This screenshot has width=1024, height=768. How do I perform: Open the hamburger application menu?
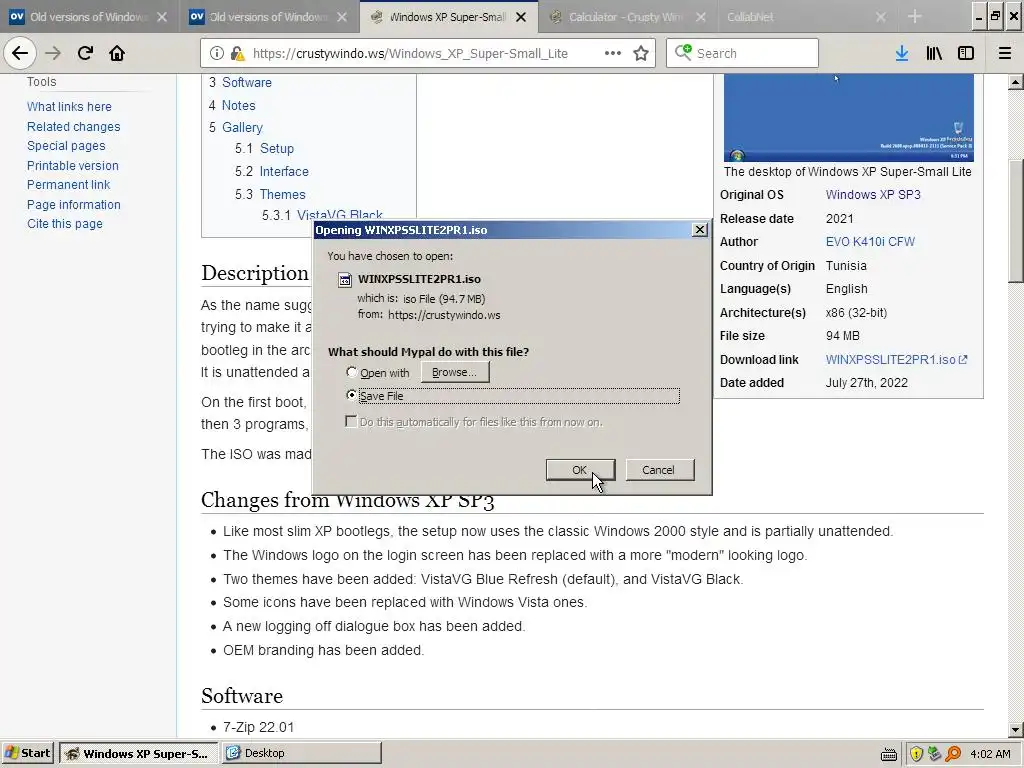pos(1005,53)
